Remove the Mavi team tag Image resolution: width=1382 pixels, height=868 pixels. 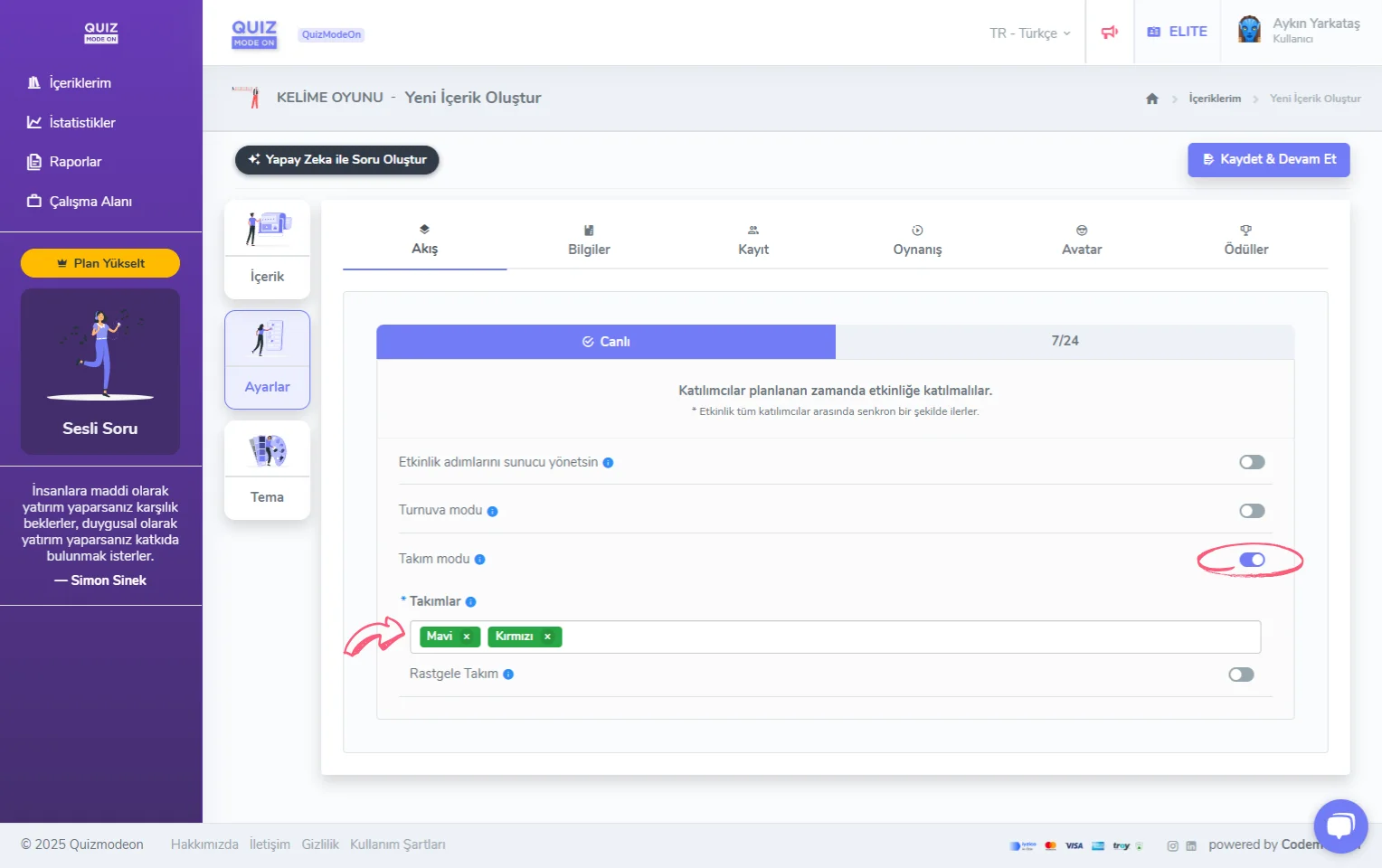coord(467,637)
